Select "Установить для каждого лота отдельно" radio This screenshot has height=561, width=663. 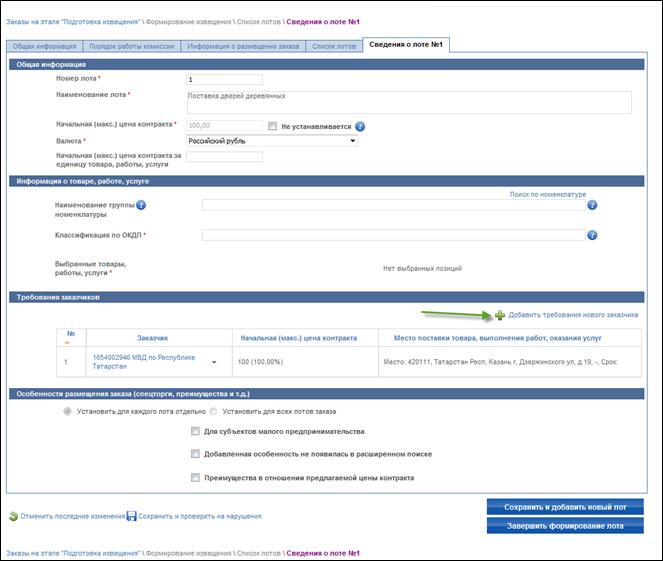click(x=67, y=411)
